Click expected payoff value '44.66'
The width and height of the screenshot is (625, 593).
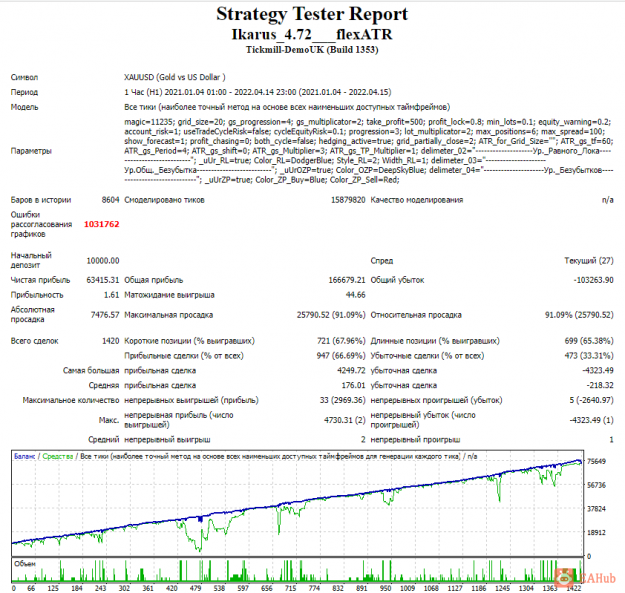(356, 295)
